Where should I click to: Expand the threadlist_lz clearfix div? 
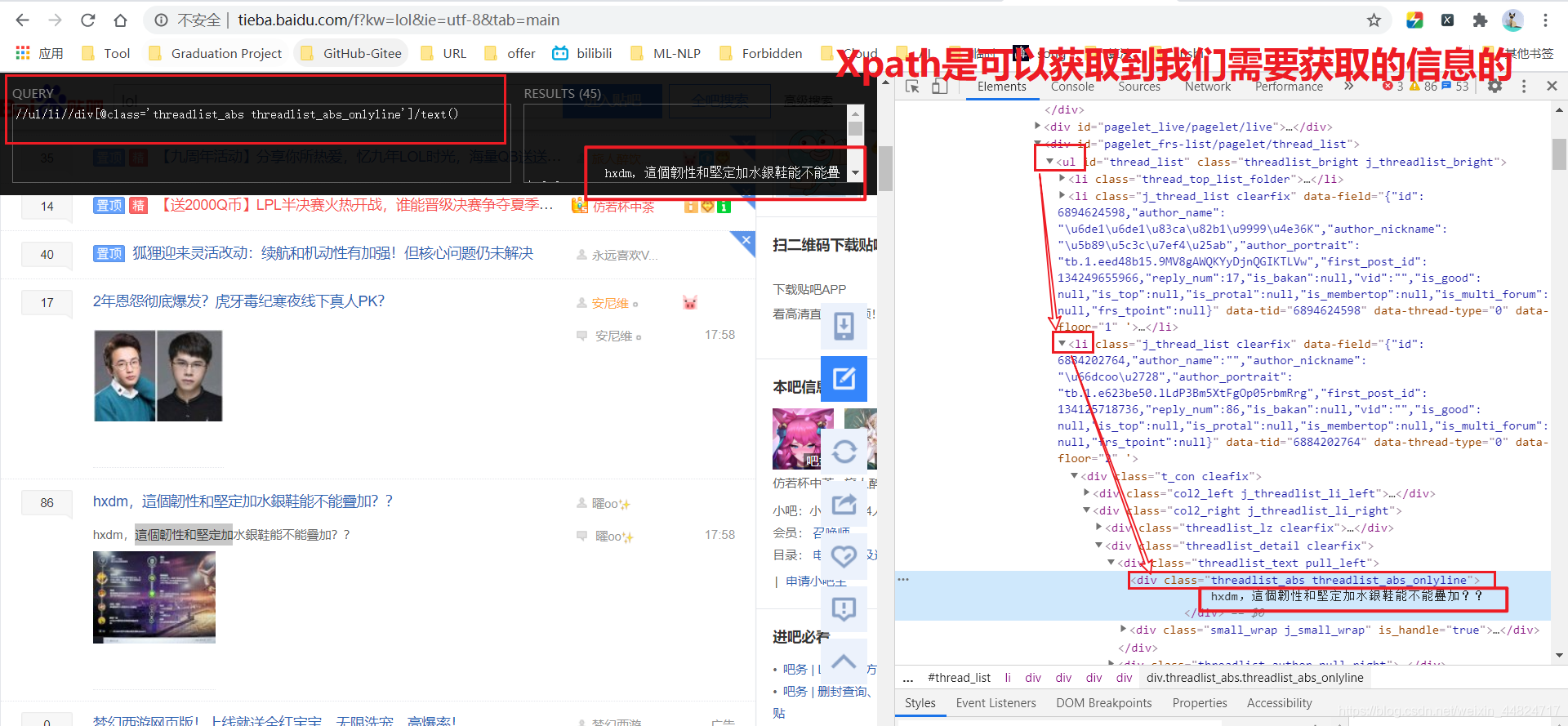click(1098, 528)
